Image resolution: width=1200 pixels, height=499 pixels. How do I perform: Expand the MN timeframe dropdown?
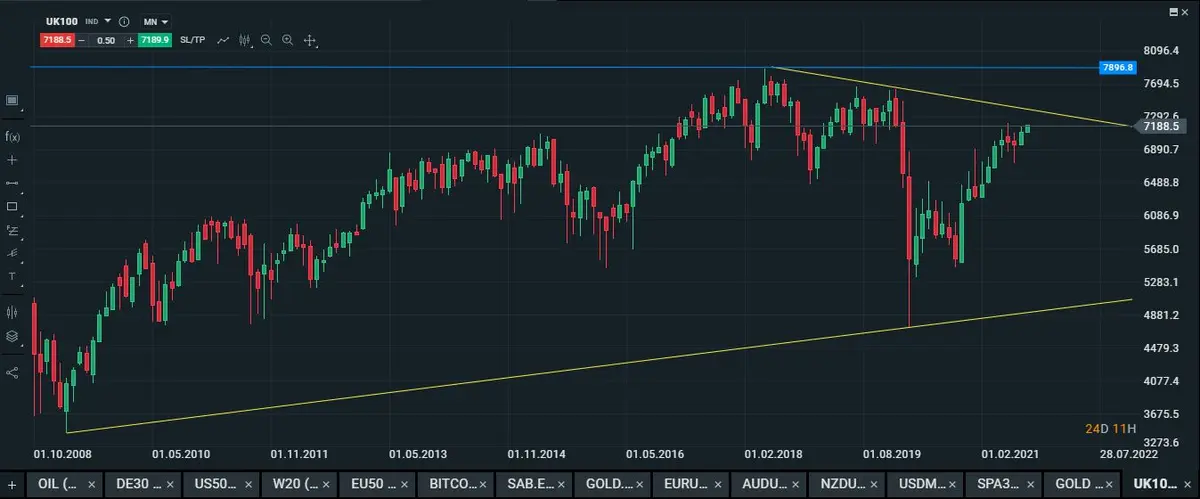[157, 21]
